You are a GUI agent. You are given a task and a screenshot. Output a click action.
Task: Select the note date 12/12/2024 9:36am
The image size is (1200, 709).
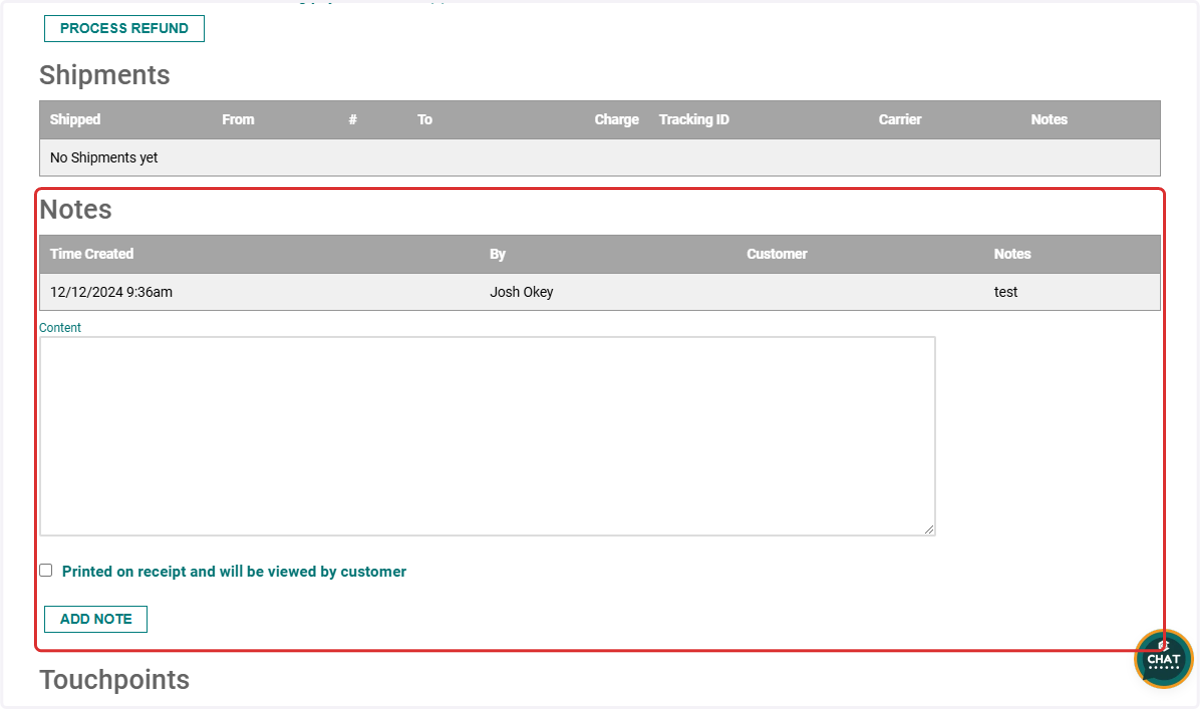(112, 292)
